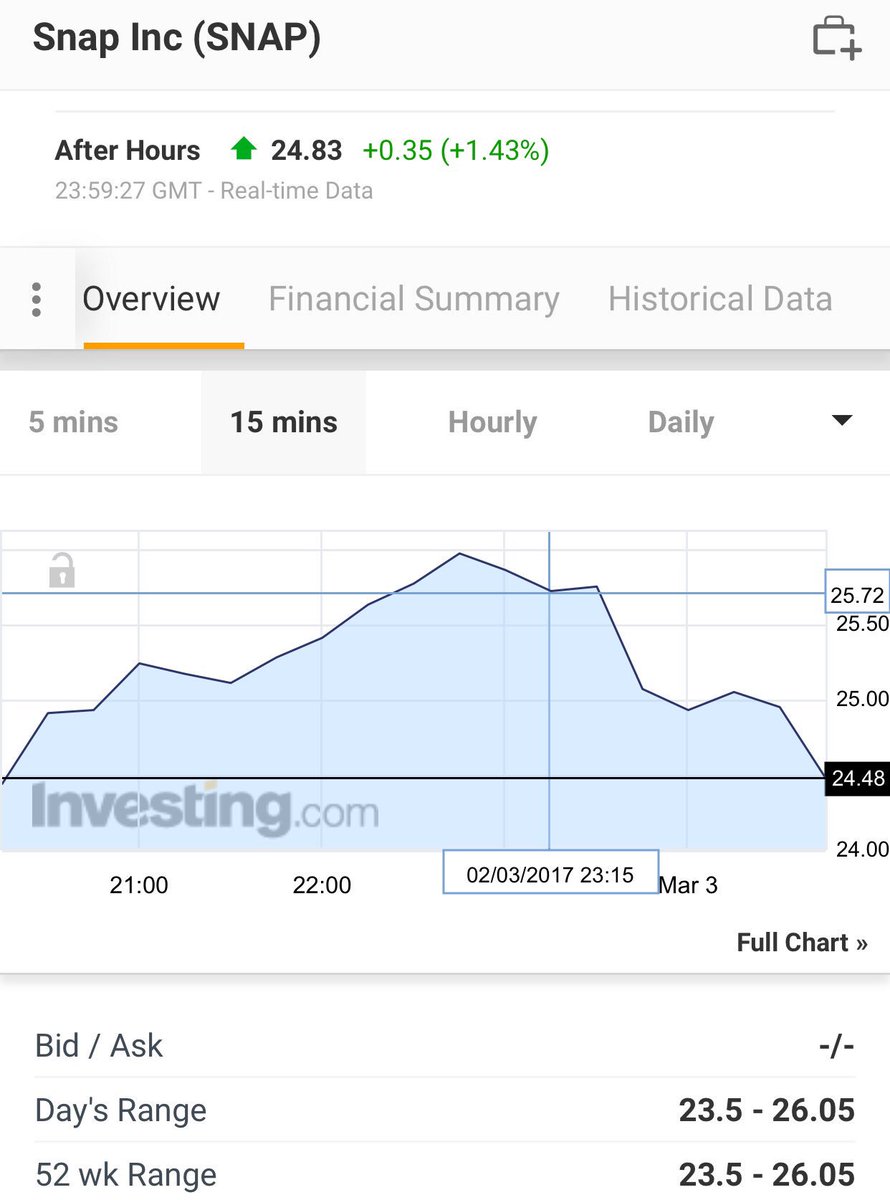
Task: Click the 24.00 price axis label
Action: (x=862, y=850)
